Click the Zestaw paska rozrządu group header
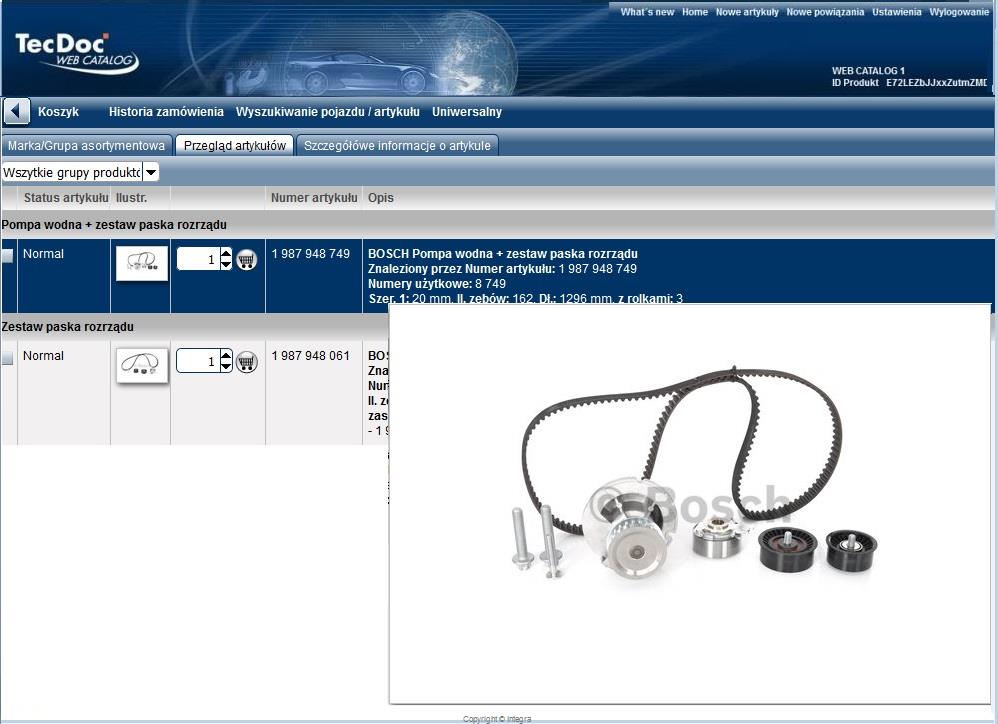 [67, 327]
